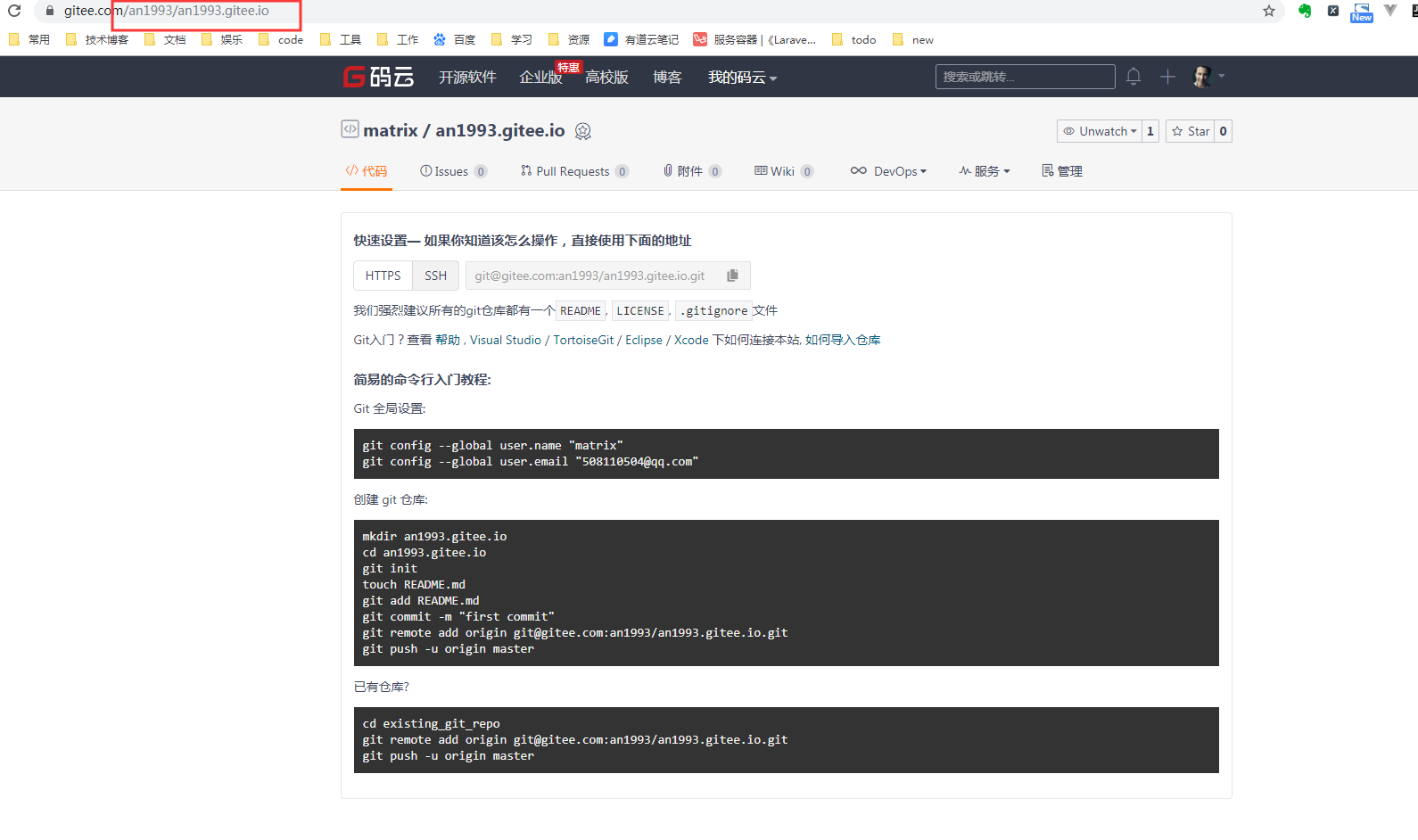
Task: Switch to the 管理 tab
Action: [x=1062, y=171]
